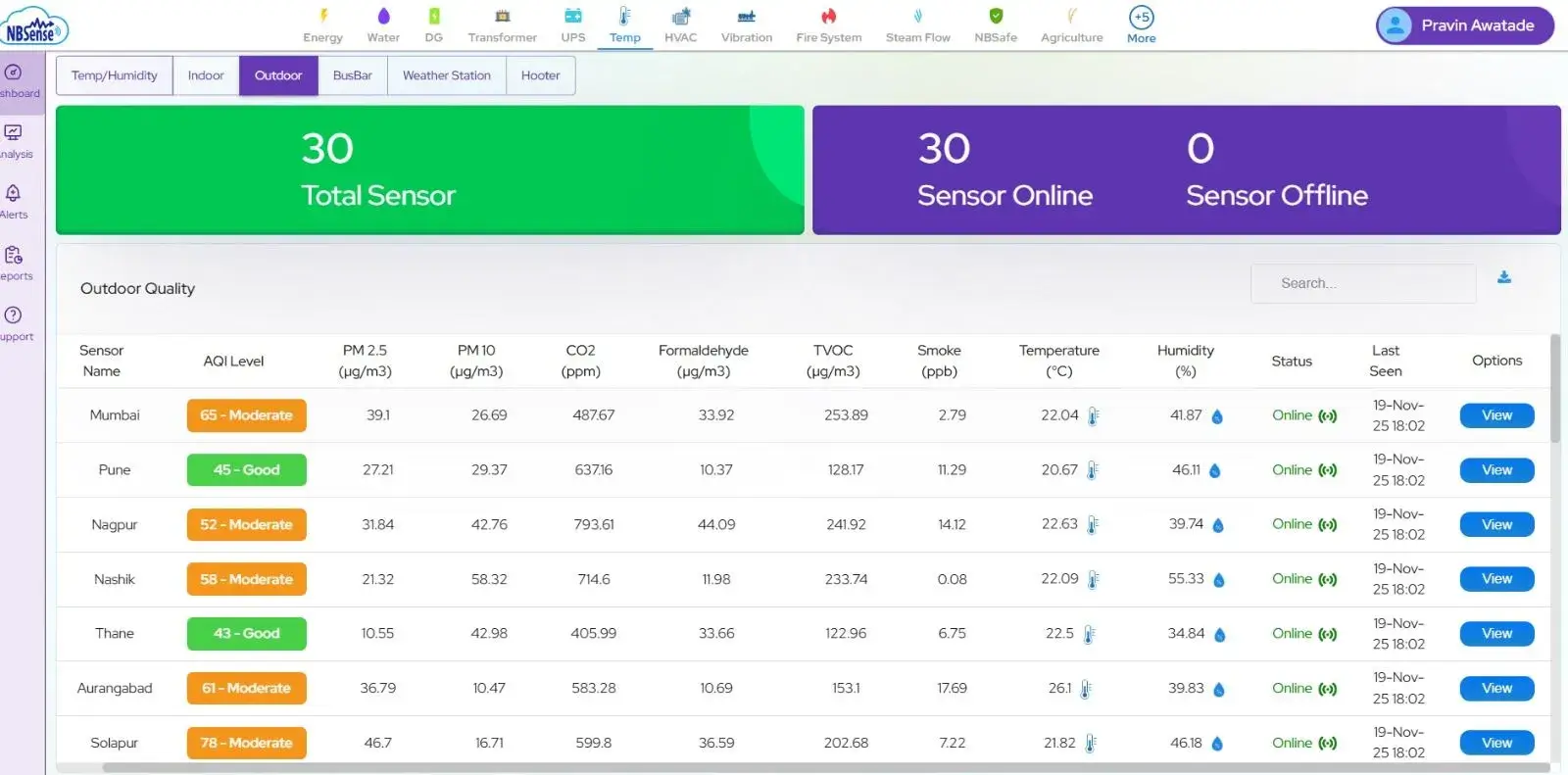Screen dimensions: 1568x775
Task: Open Reports icon in sidebar
Action: (x=14, y=256)
